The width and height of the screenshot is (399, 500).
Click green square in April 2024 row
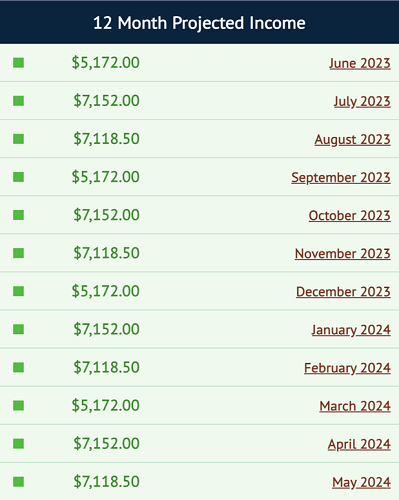click(x=18, y=443)
